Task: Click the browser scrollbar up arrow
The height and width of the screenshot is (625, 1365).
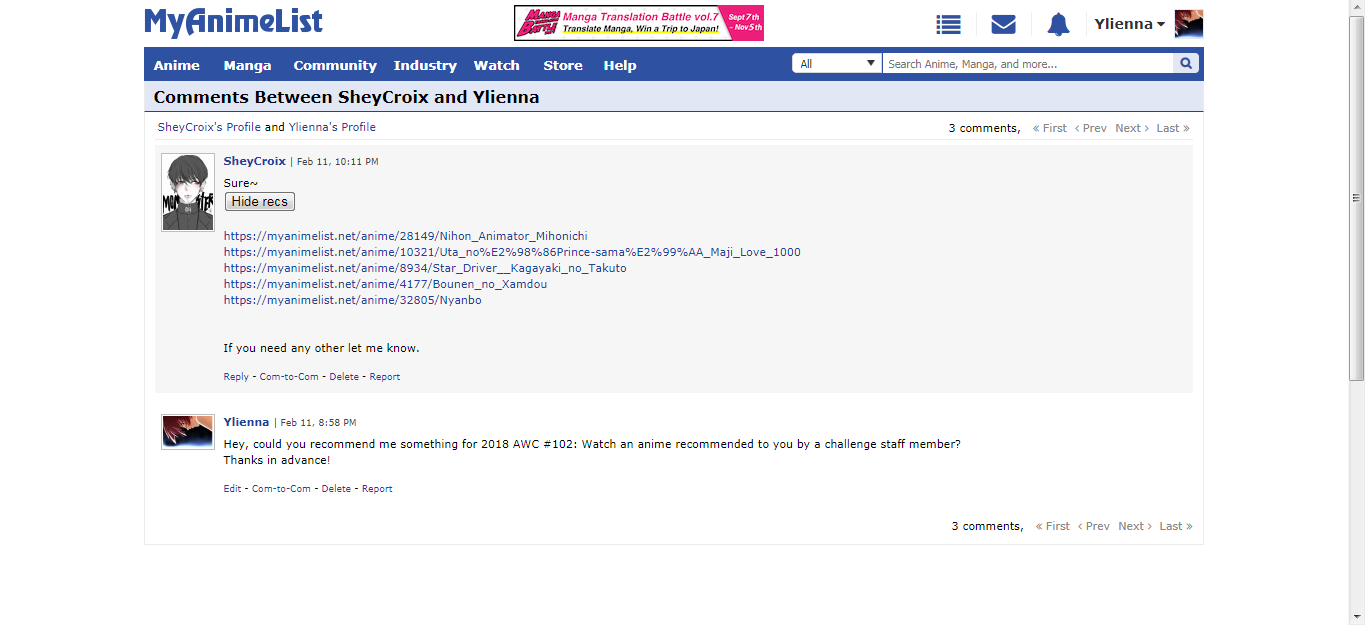Action: coord(1356,8)
